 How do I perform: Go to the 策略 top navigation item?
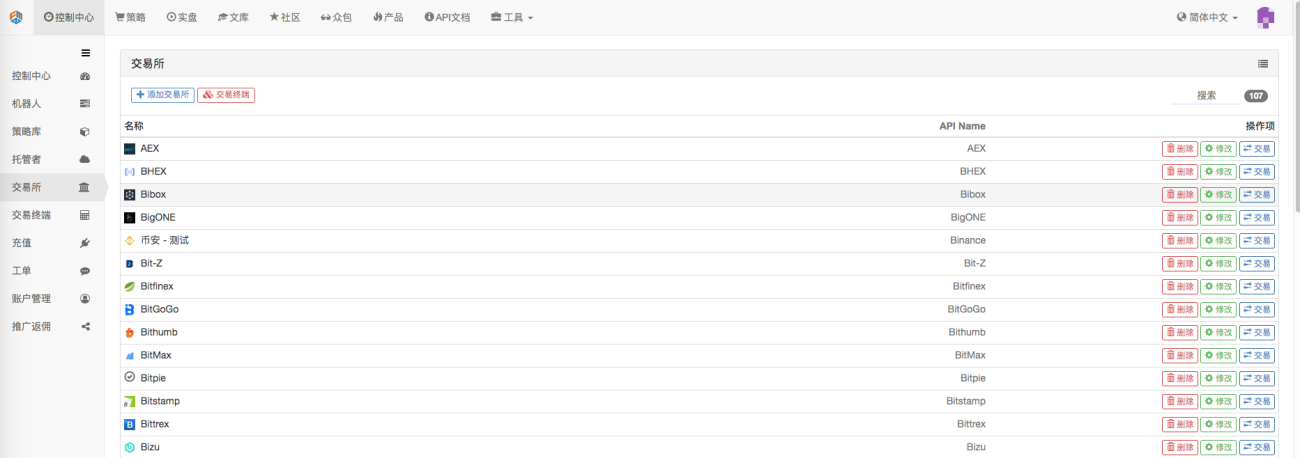pyautogui.click(x=130, y=17)
